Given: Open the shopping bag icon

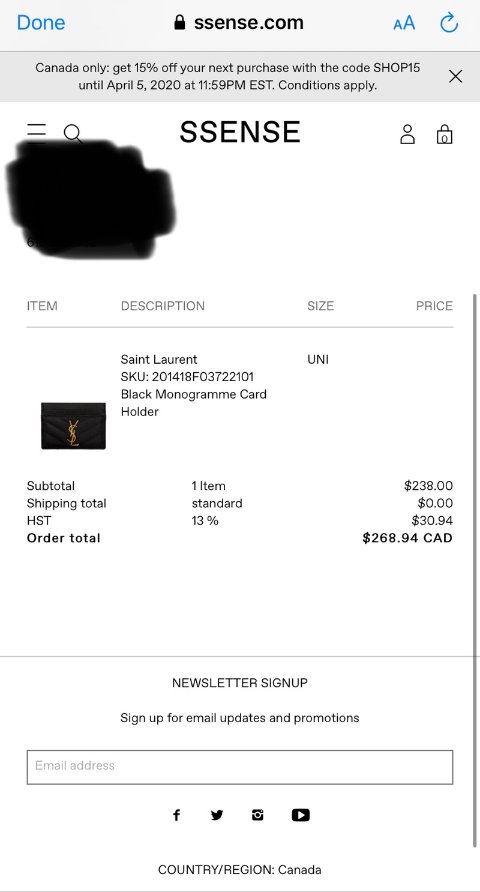Looking at the screenshot, I should click(x=444, y=134).
